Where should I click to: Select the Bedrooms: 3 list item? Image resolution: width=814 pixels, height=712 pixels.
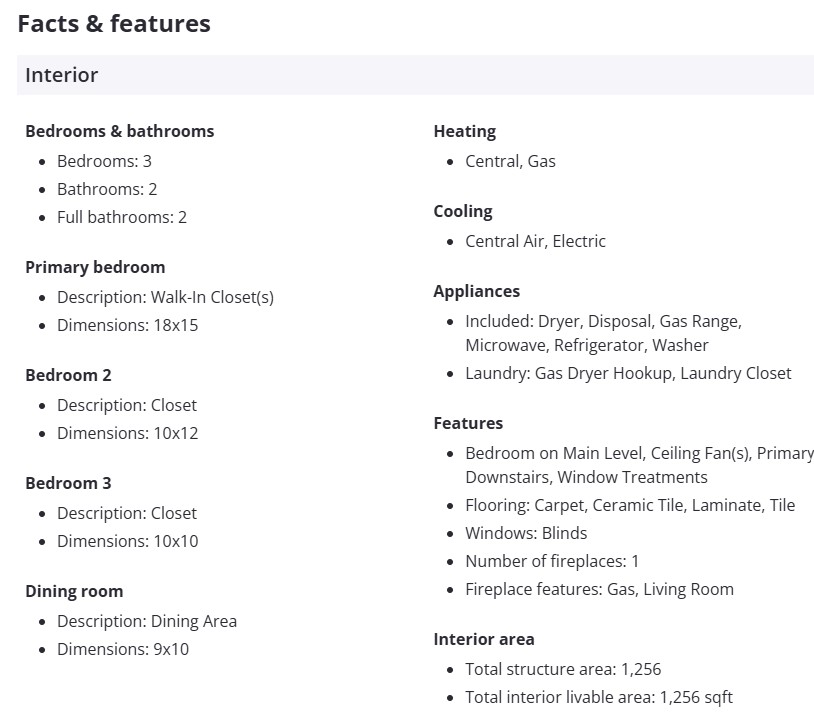[104, 161]
